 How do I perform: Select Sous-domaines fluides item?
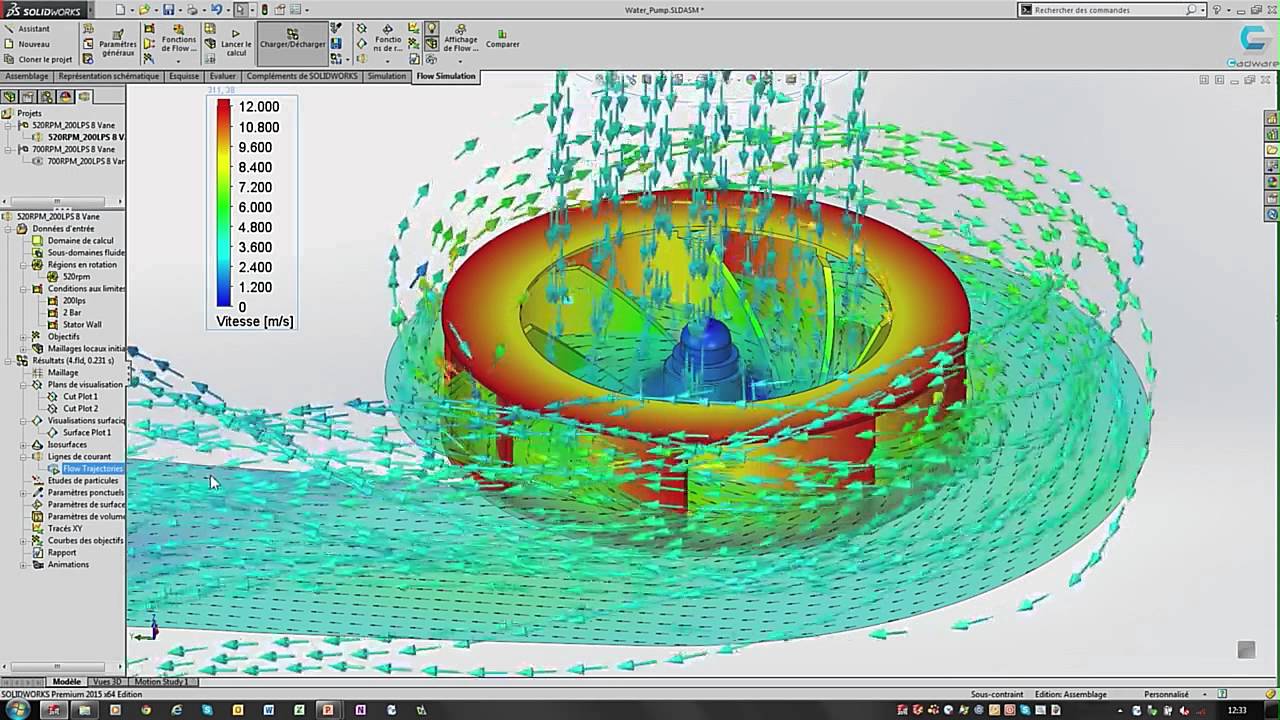[x=85, y=253]
